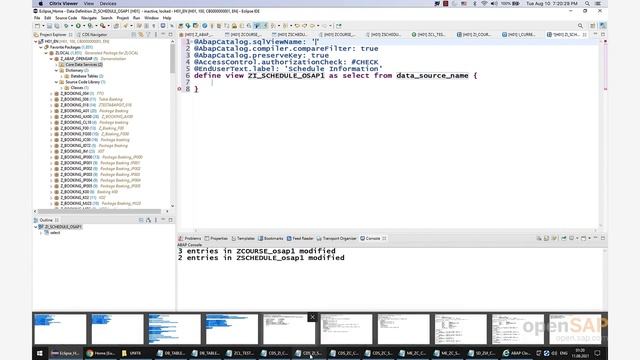Maximize the Outline panel

pos(171,220)
